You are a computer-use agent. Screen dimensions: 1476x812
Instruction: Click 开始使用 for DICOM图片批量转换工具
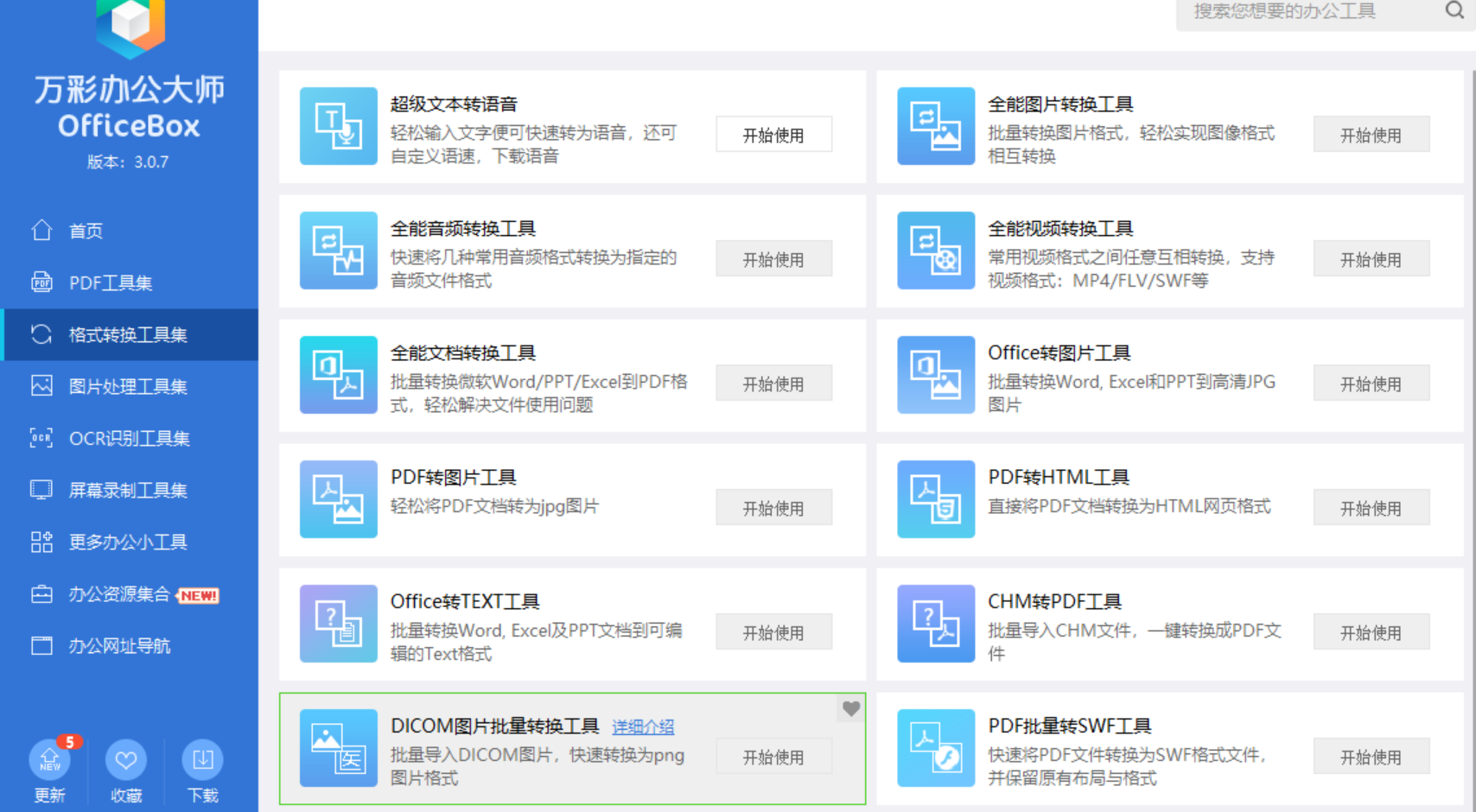pyautogui.click(x=773, y=757)
